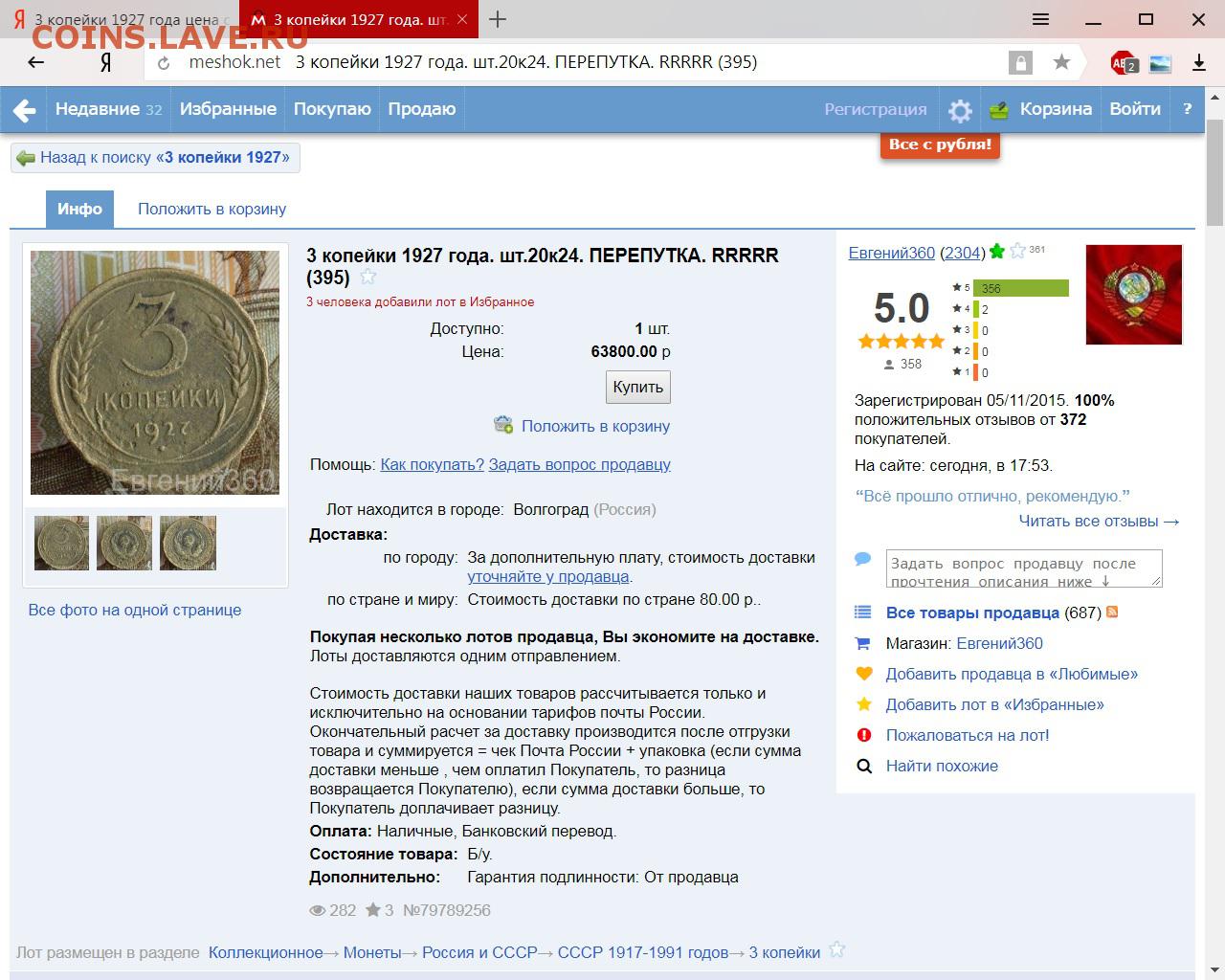Open 'Все фото на одной странице'

coord(135,610)
